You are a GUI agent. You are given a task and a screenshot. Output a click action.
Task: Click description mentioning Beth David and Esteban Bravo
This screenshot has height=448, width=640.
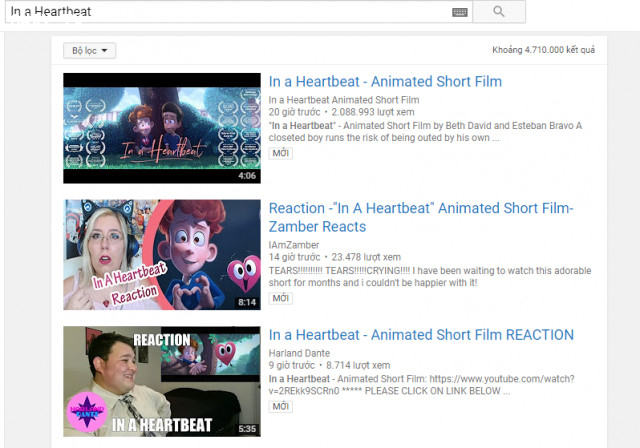tap(425, 132)
